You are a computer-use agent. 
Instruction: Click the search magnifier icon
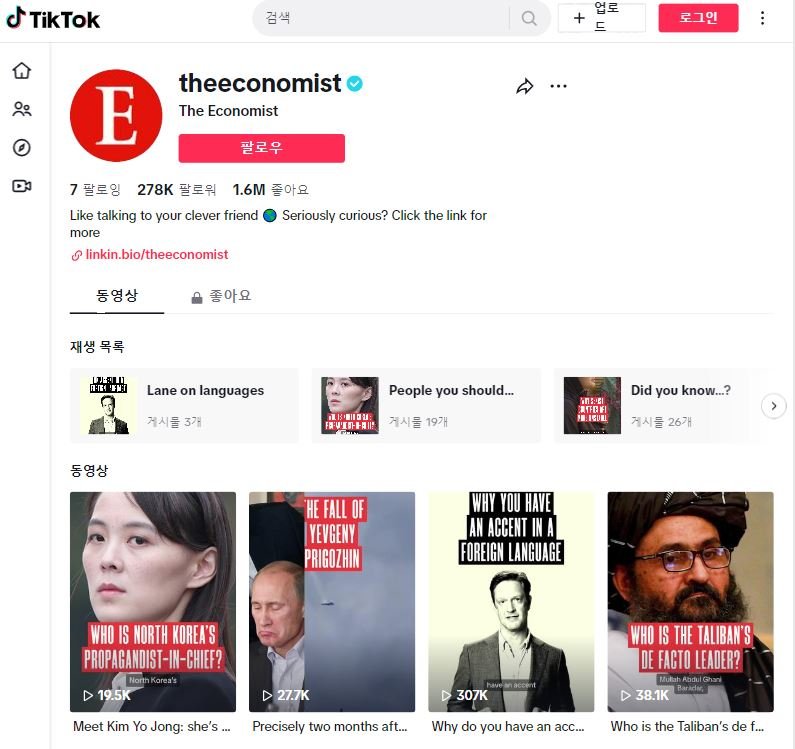pos(529,19)
